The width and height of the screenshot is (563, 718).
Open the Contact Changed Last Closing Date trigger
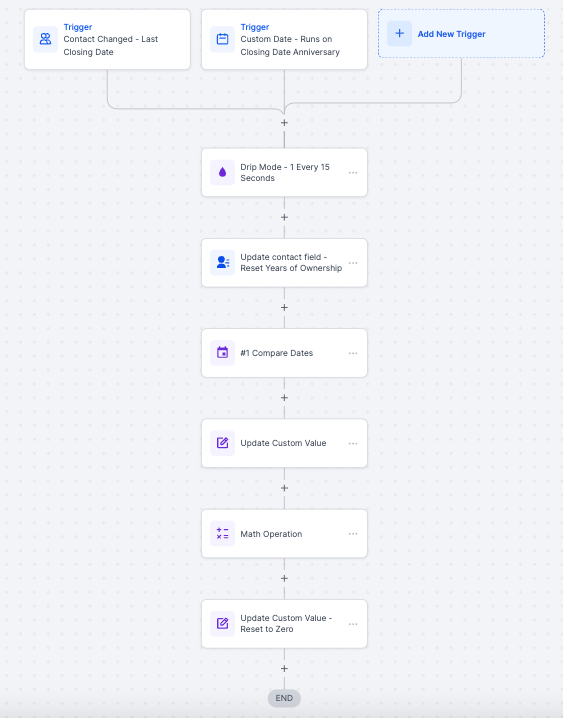107,39
